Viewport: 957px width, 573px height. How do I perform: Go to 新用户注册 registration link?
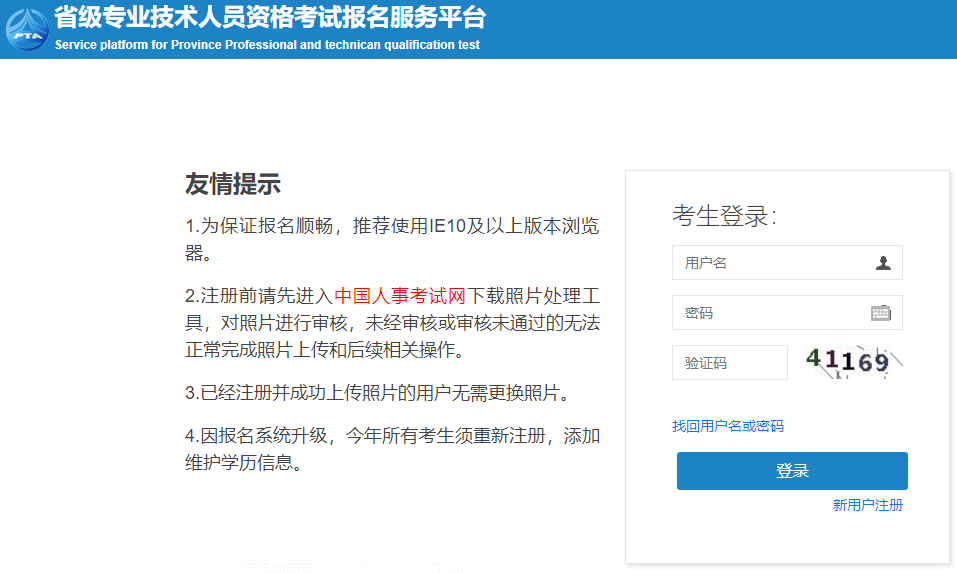(867, 505)
